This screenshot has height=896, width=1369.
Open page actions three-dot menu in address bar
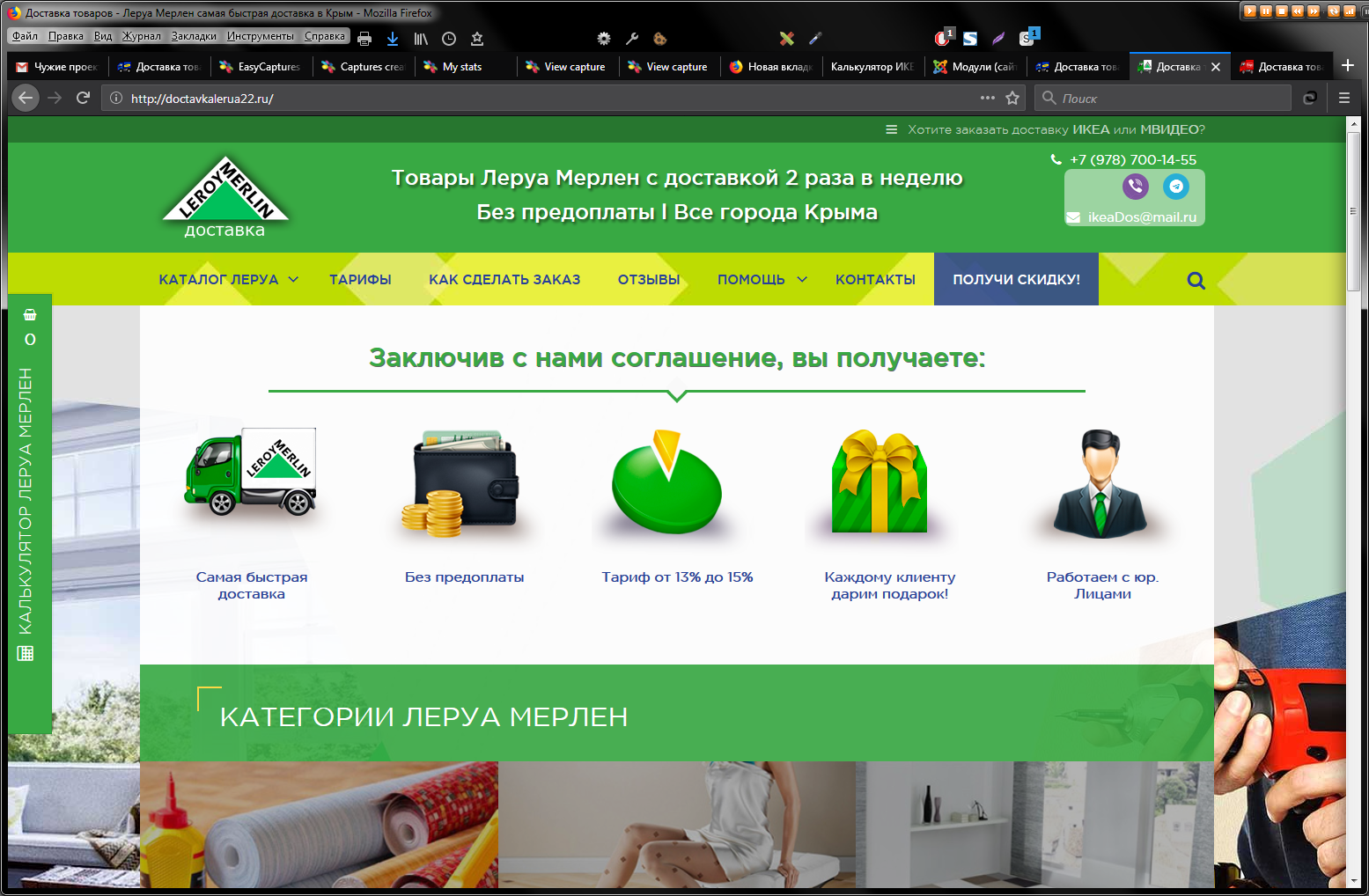(988, 98)
